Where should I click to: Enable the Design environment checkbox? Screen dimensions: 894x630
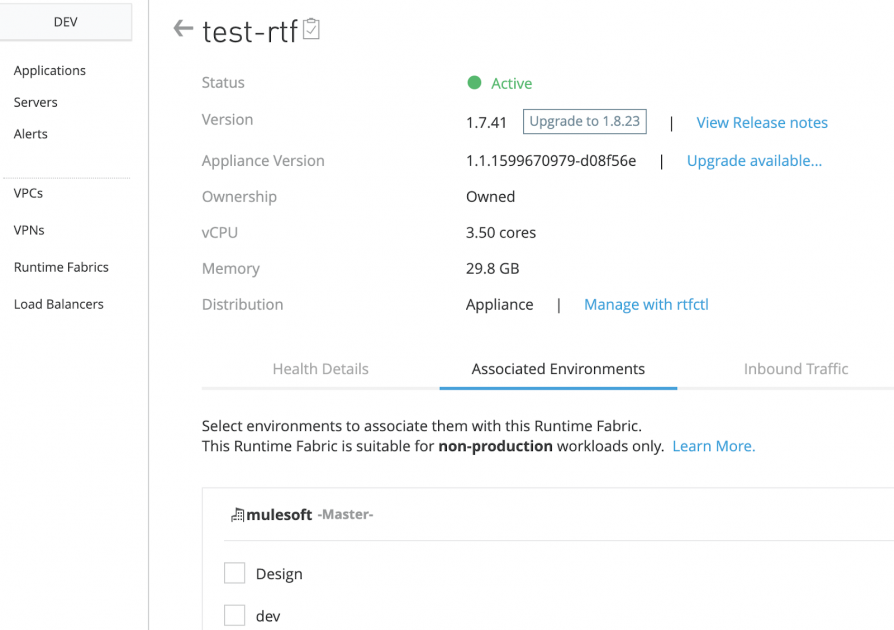coord(234,572)
